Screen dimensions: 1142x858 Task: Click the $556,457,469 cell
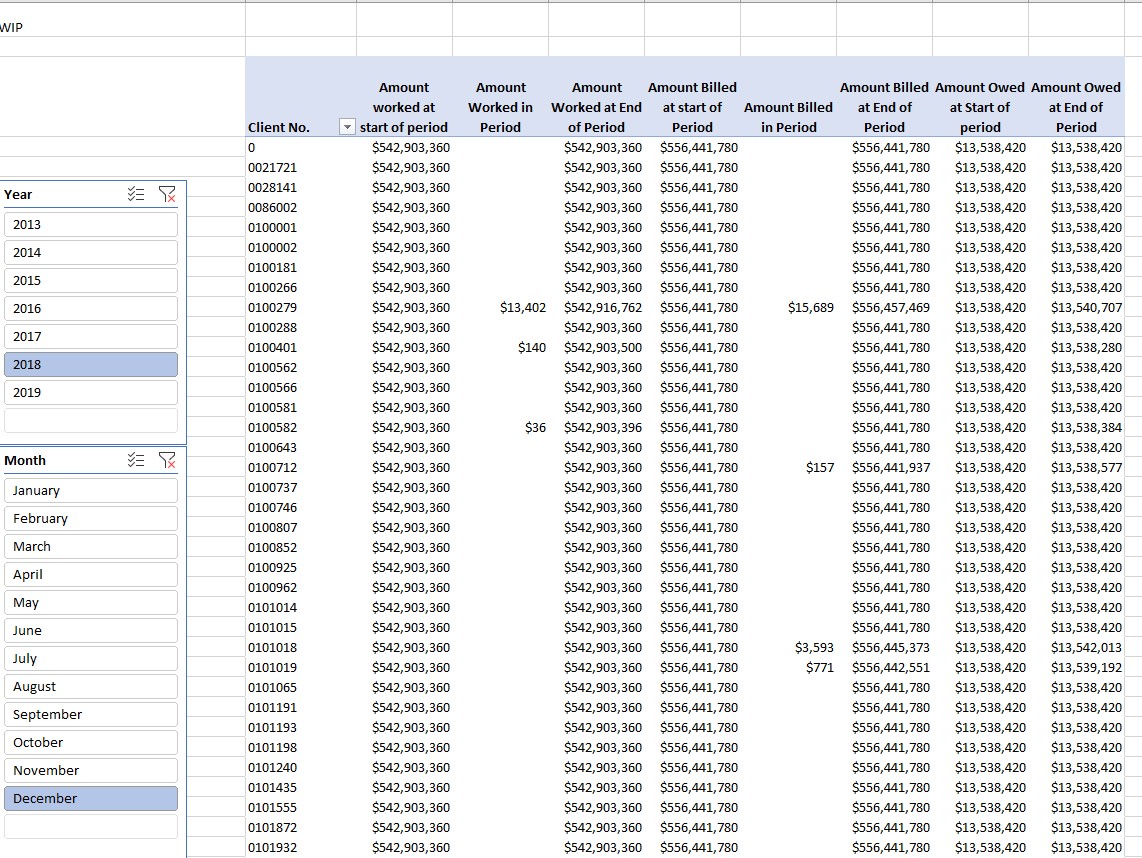tap(884, 307)
